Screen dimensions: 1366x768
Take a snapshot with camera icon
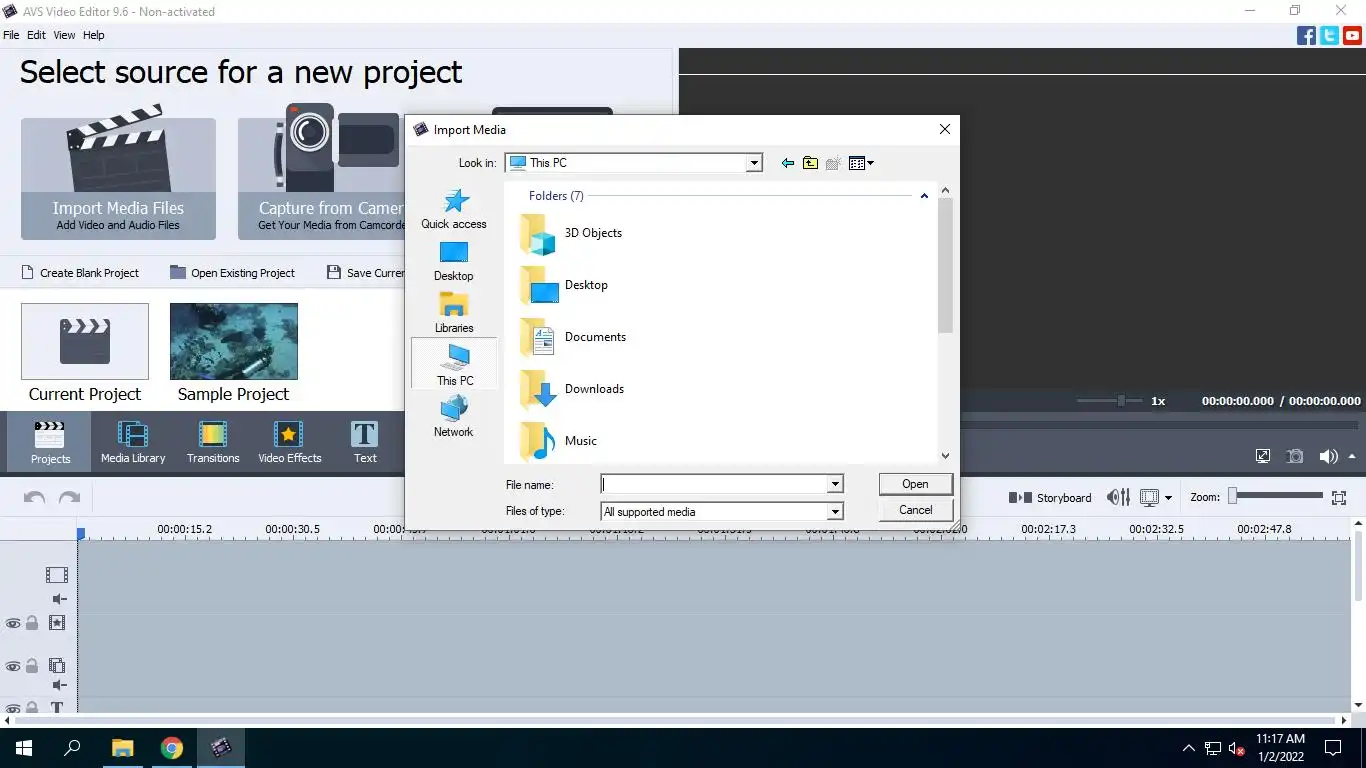coord(1295,456)
